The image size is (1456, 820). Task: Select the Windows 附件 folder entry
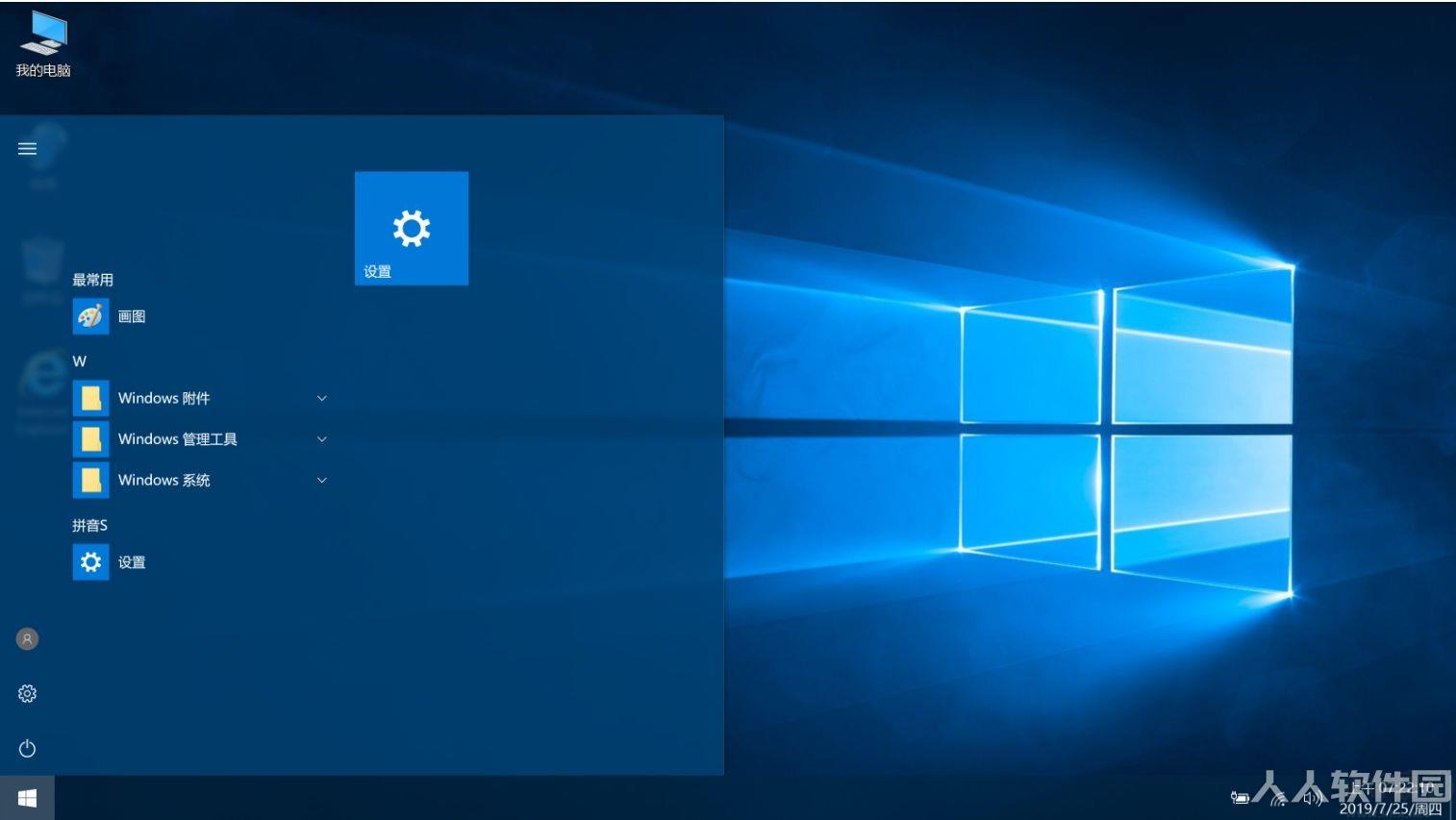(x=200, y=398)
